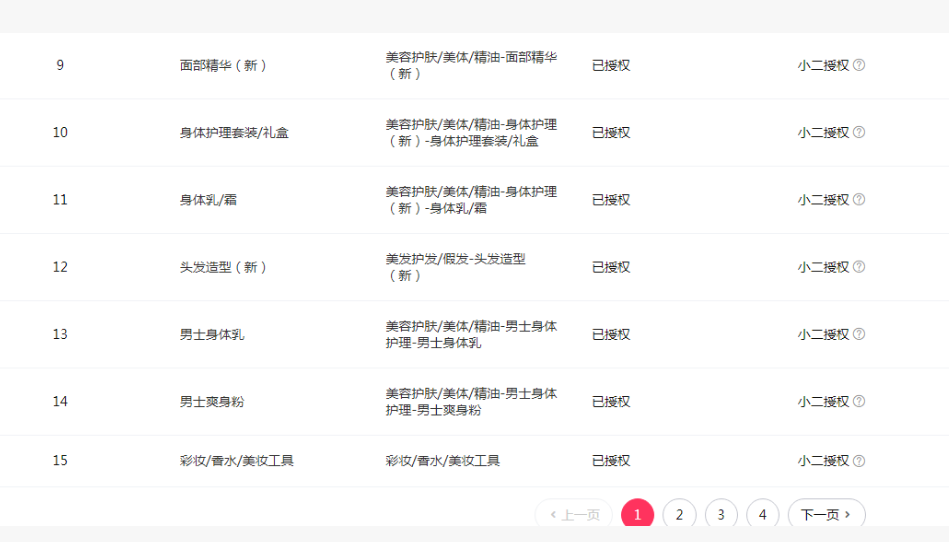
Task: Click help icon beside row 12 小二授权
Action: point(859,267)
